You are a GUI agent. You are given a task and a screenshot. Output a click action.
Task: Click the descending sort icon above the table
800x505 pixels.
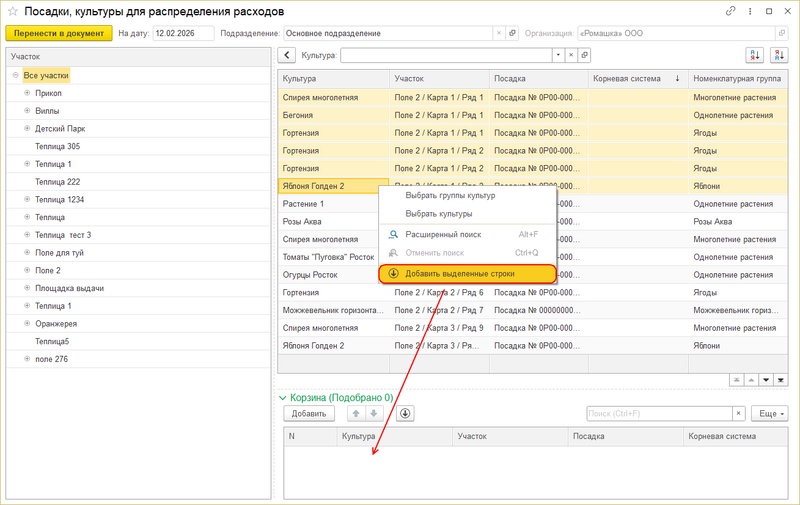[780, 56]
